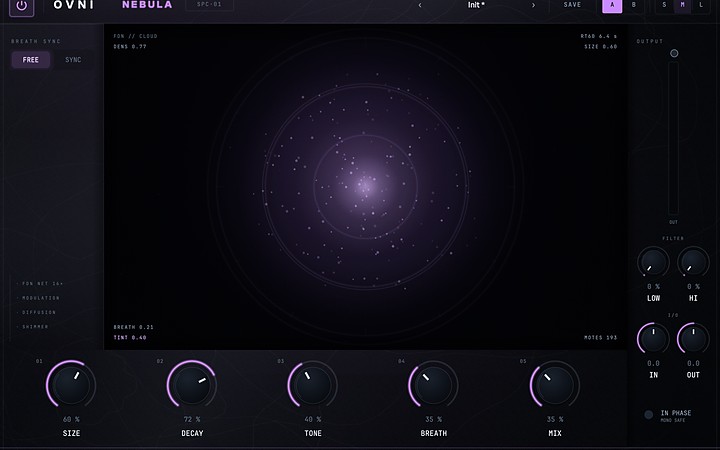Click the SHIMMER list entry

(34, 327)
